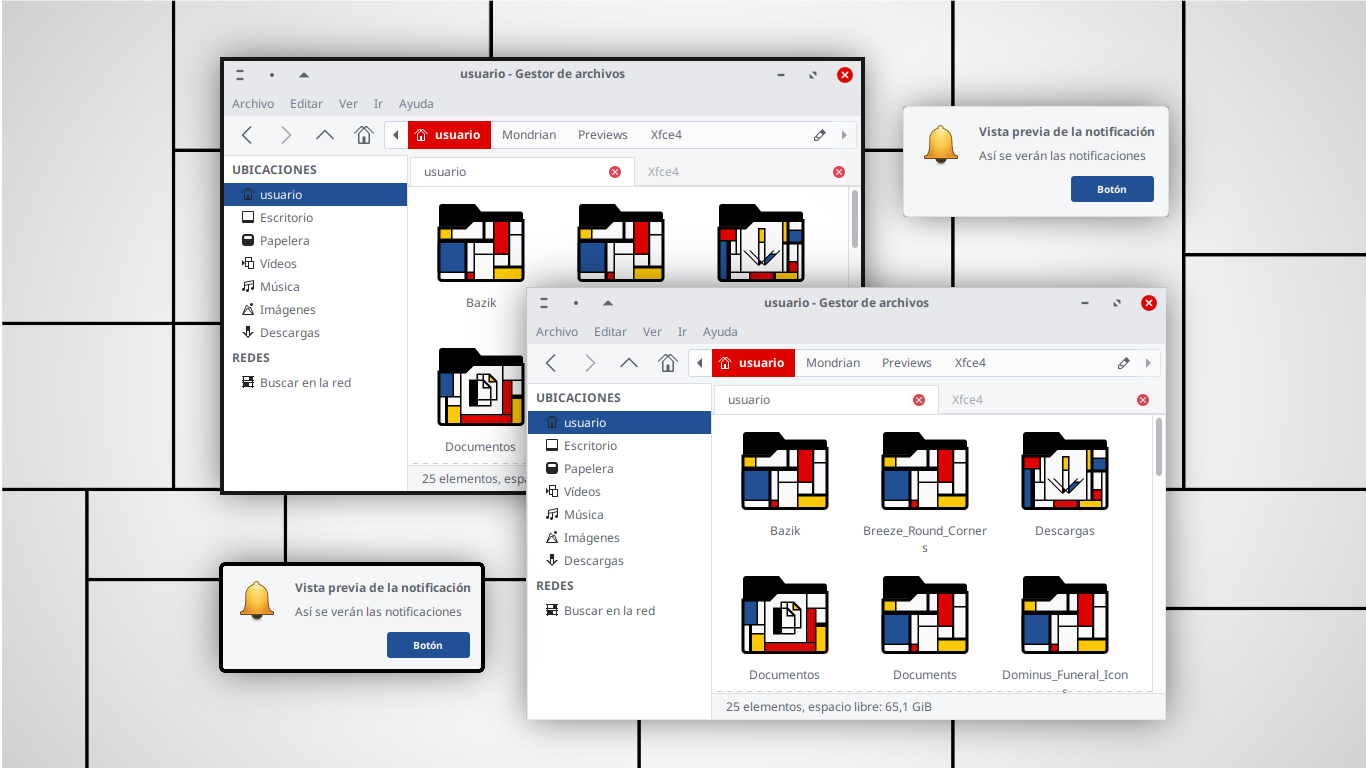This screenshot has height=768, width=1366.
Task: Go back in the front file manager window
Action: (x=551, y=363)
